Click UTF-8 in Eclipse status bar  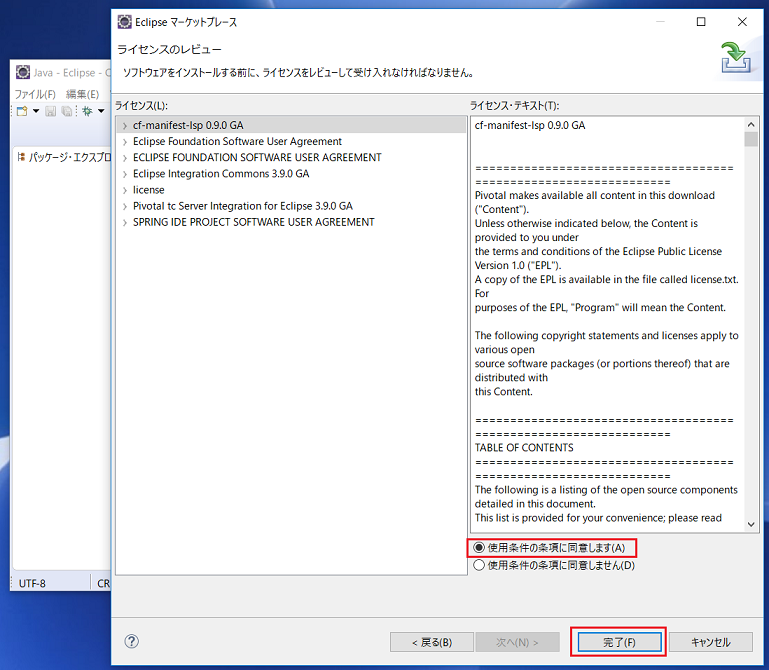[x=32, y=583]
